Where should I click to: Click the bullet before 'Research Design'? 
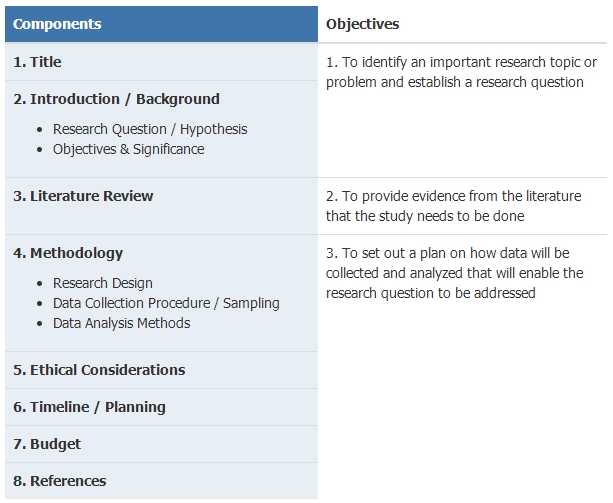[x=39, y=284]
